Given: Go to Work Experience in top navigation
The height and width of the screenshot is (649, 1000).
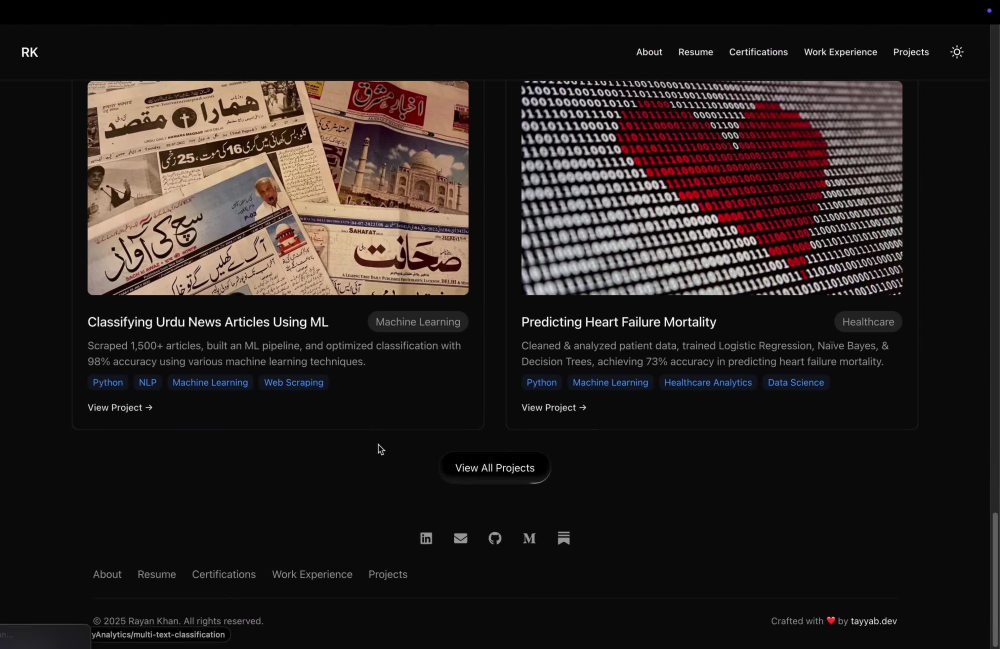Looking at the screenshot, I should coord(841,52).
